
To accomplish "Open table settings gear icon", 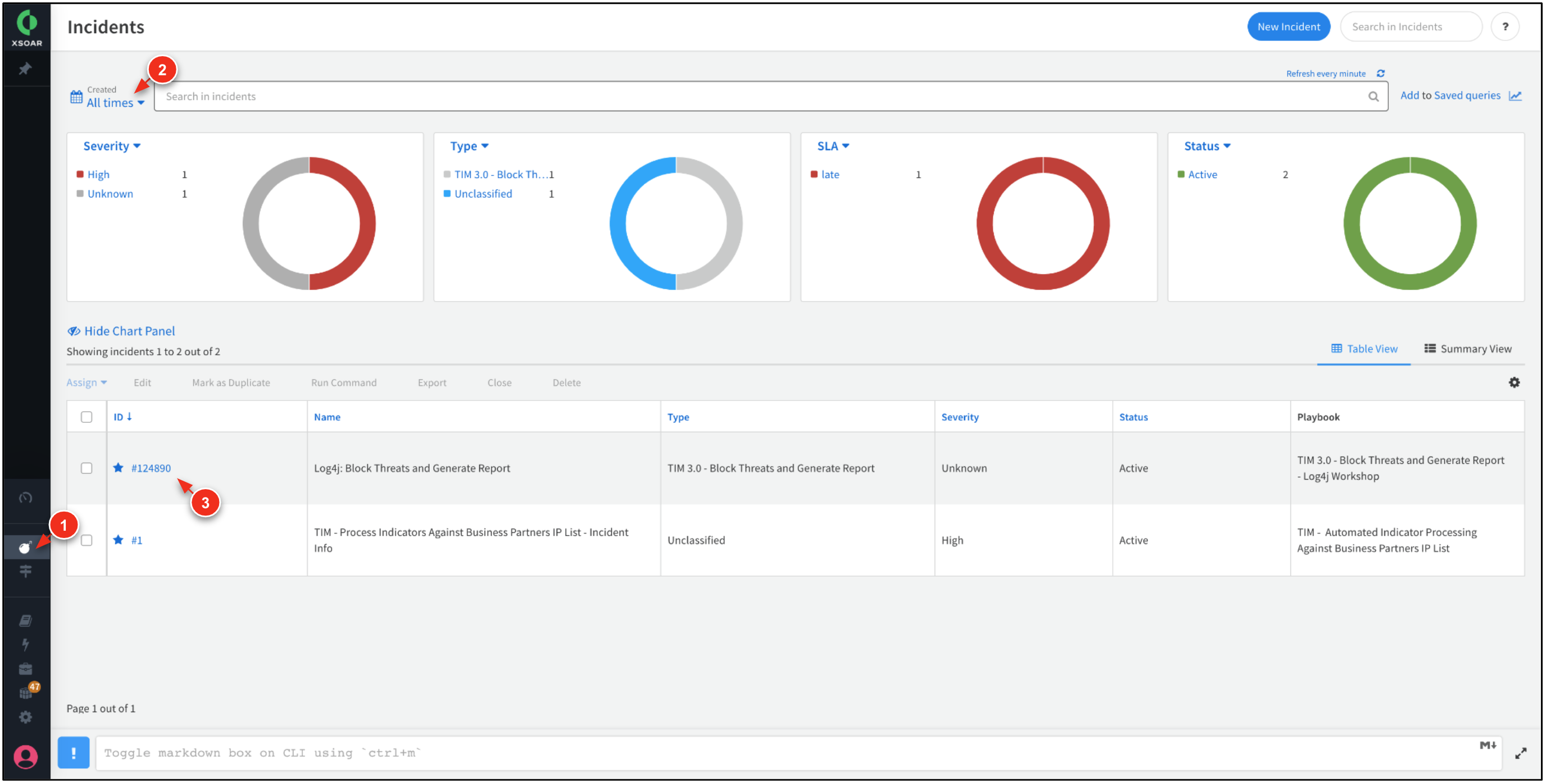I will 1514,382.
